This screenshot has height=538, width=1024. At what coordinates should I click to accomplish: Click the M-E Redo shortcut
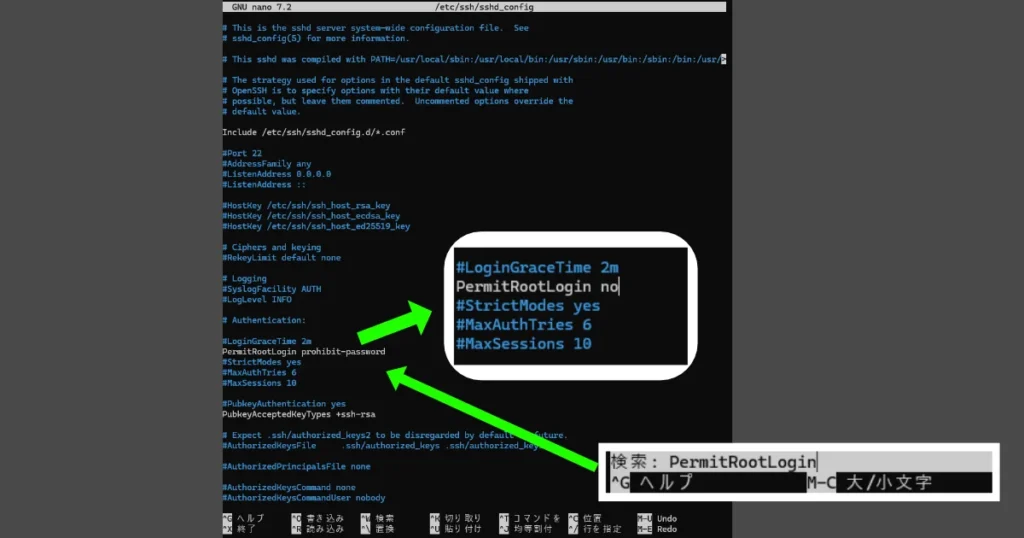(x=657, y=529)
